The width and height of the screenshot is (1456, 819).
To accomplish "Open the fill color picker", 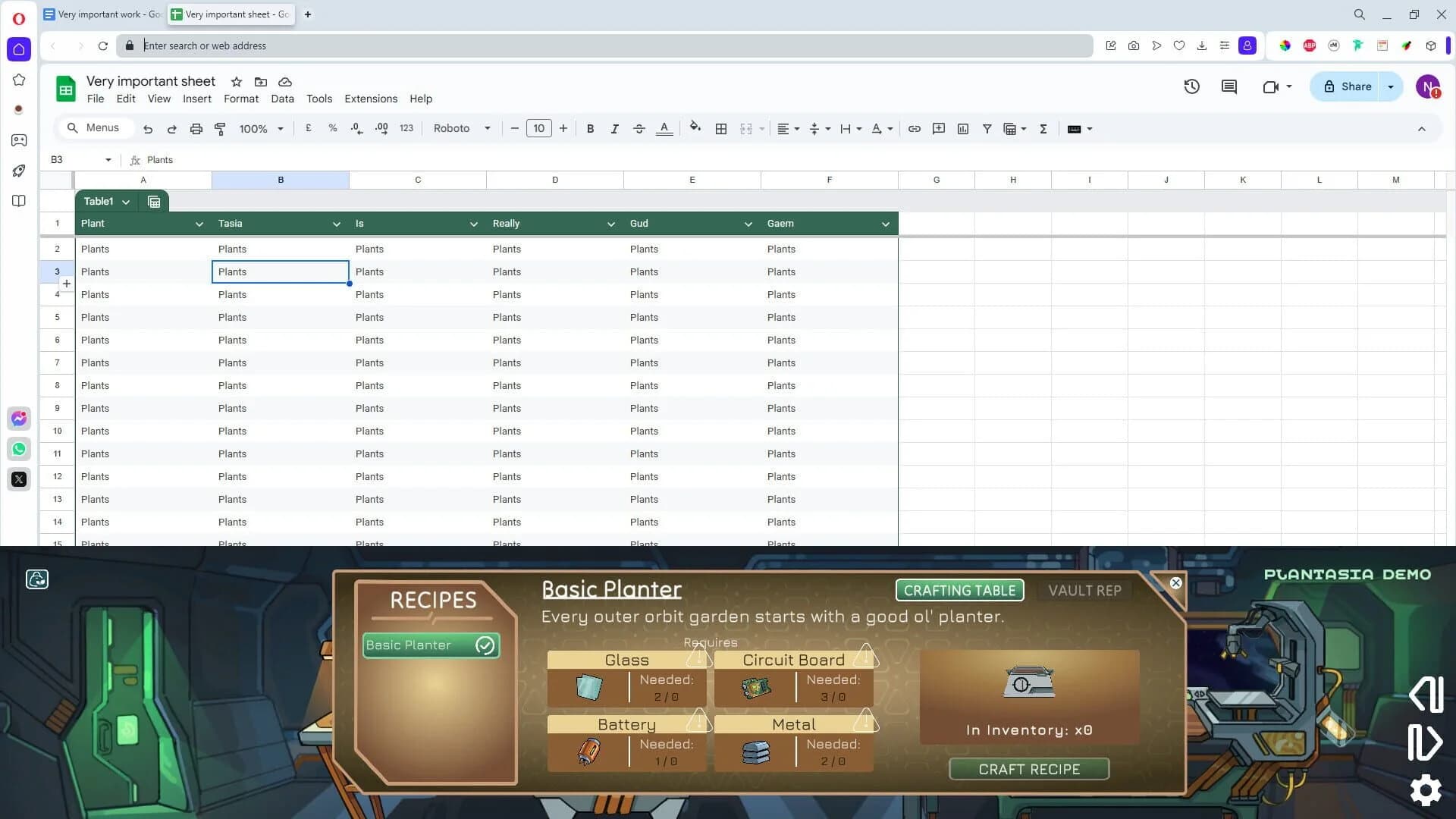I will pos(695,129).
